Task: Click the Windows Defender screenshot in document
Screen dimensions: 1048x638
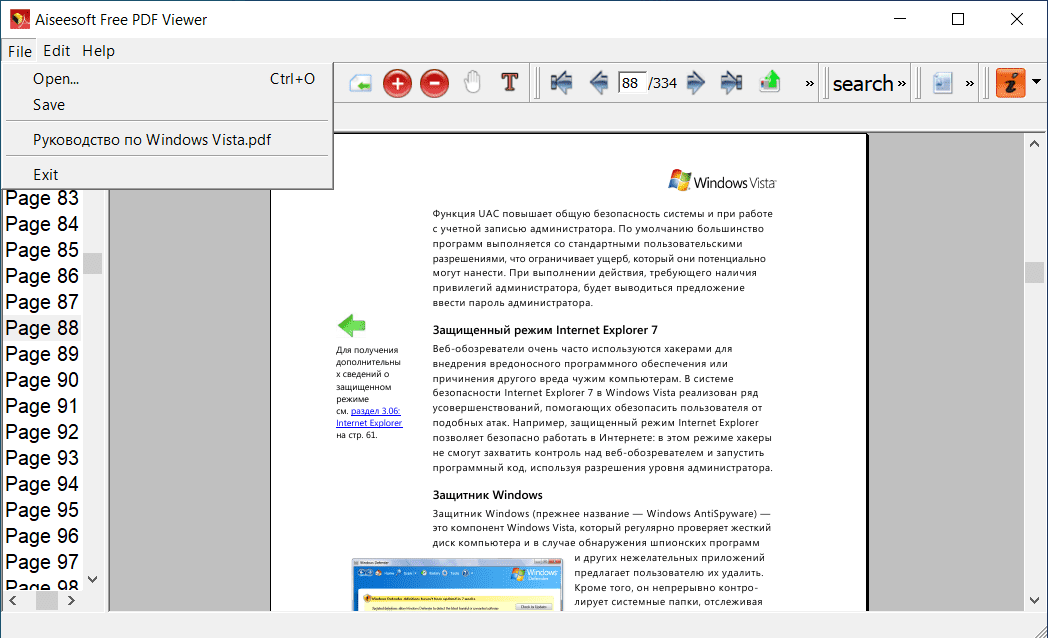Action: point(457,585)
